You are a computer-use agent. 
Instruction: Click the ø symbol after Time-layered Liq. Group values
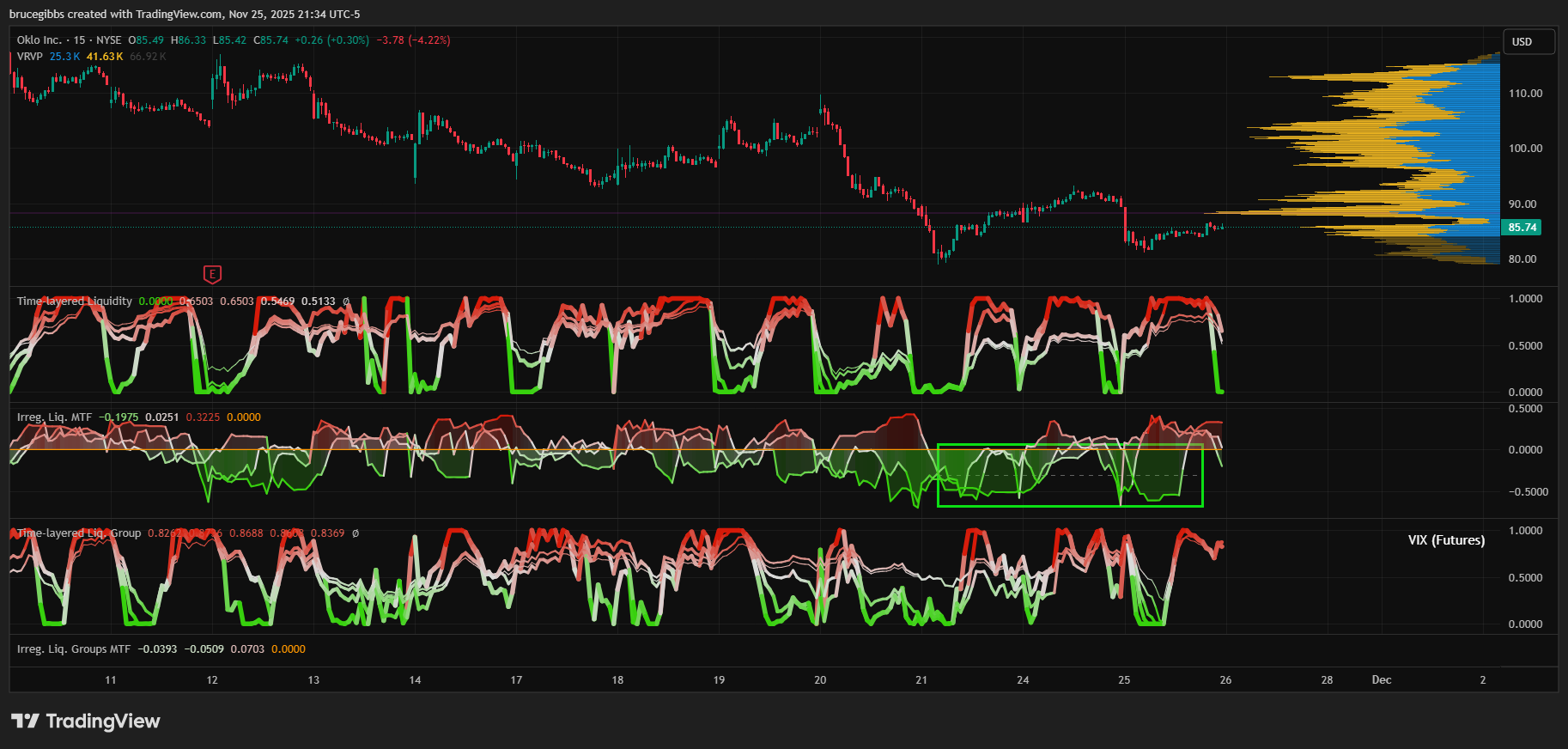356,533
